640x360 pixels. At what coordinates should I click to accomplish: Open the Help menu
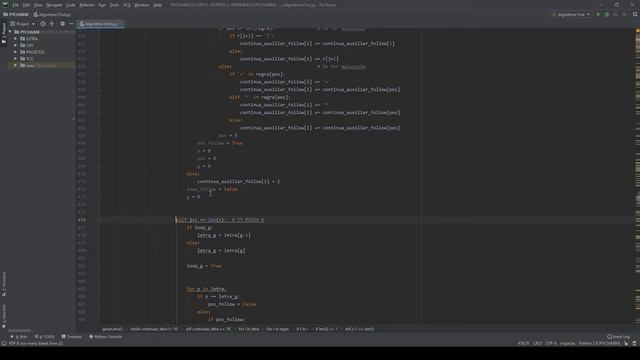(158, 5)
